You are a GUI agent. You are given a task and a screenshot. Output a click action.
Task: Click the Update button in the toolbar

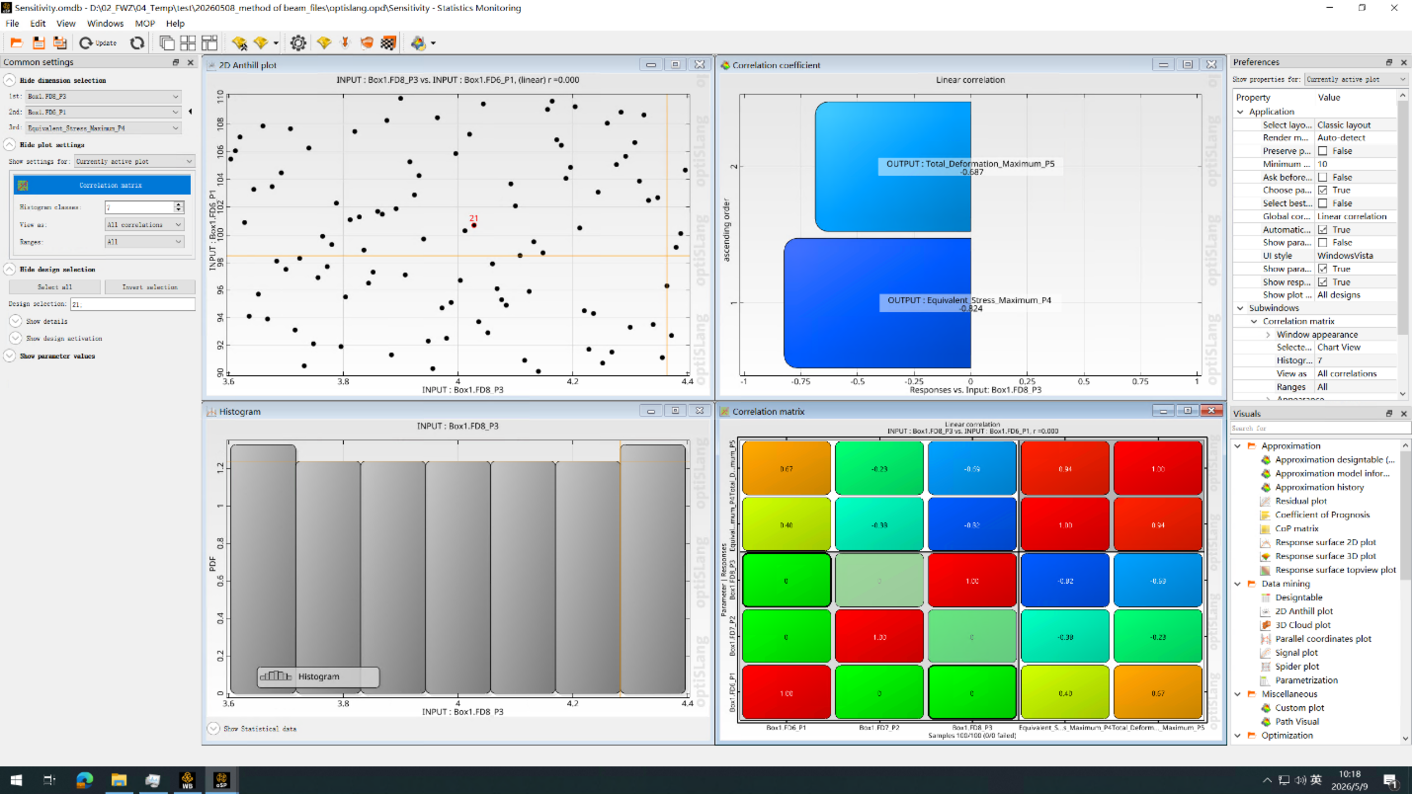click(99, 43)
